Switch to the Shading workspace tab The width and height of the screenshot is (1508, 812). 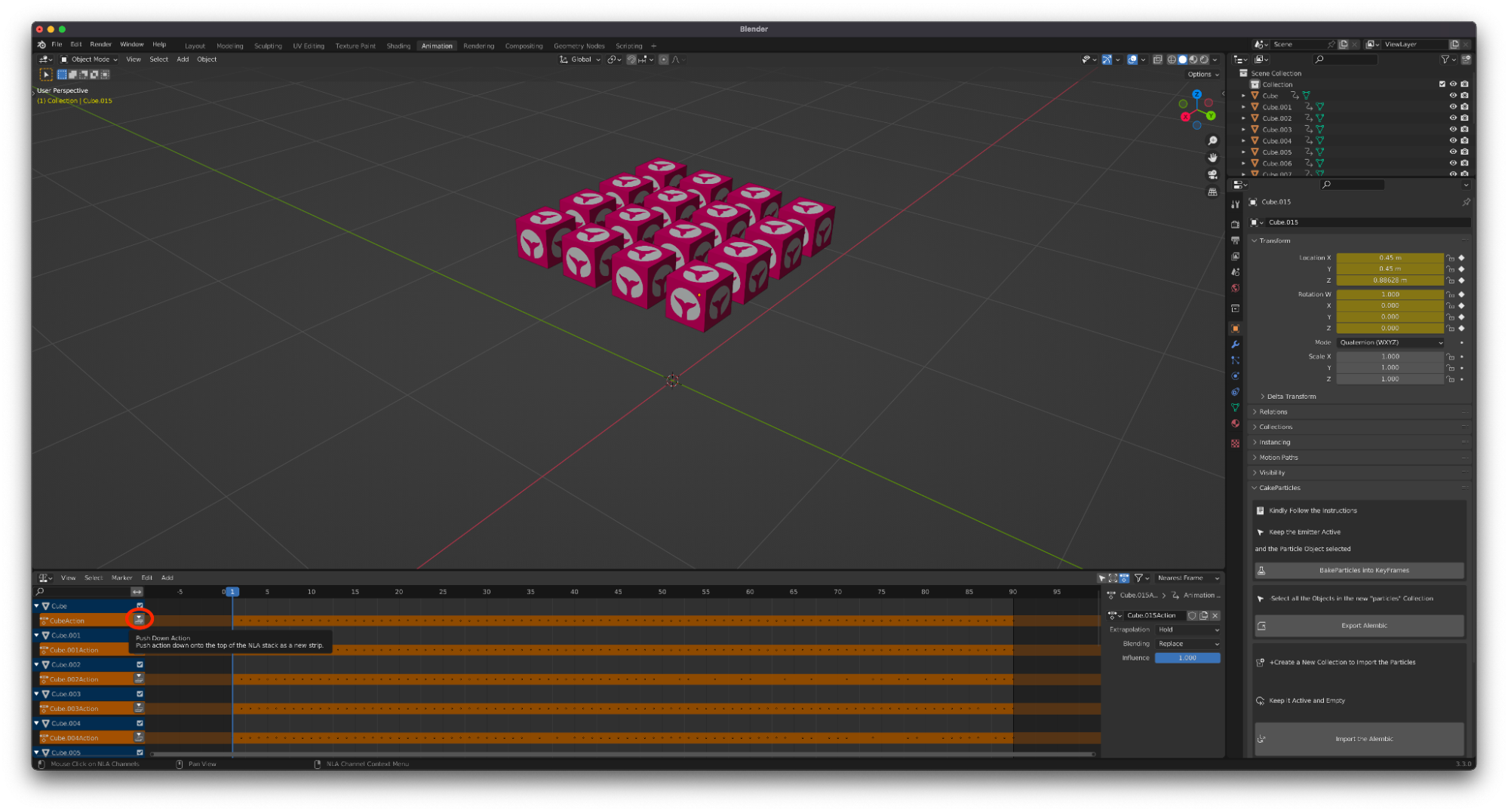point(398,46)
